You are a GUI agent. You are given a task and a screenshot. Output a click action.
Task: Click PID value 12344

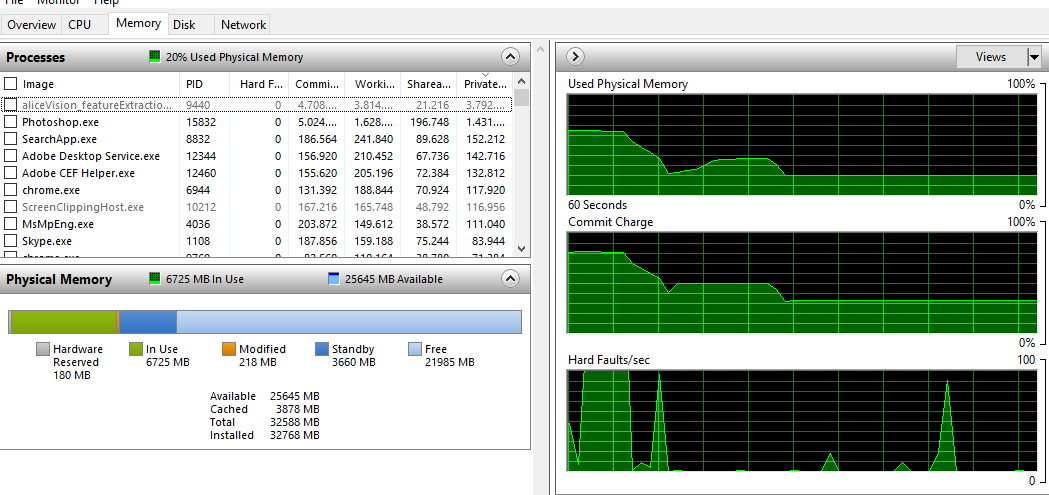pos(199,156)
